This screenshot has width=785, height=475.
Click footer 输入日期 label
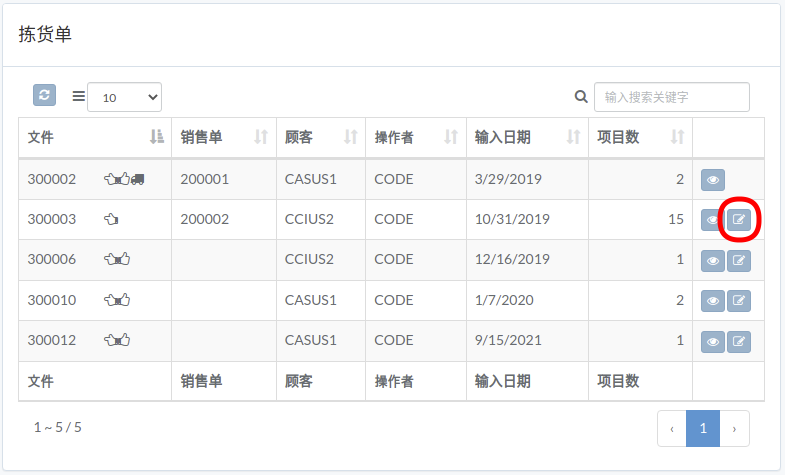click(x=503, y=381)
